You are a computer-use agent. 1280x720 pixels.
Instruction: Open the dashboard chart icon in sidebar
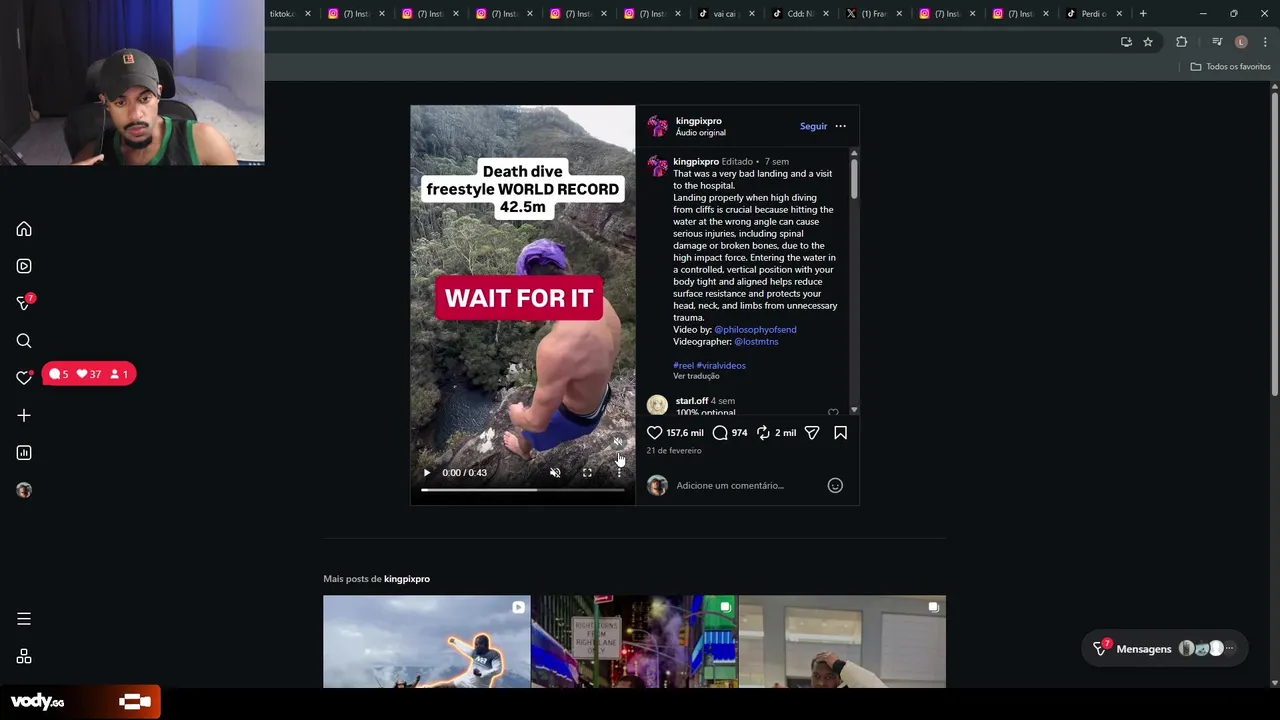click(24, 453)
